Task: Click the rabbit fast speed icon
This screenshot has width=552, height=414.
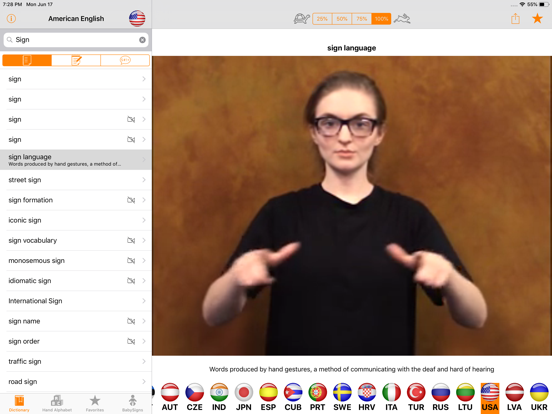Action: (x=402, y=18)
